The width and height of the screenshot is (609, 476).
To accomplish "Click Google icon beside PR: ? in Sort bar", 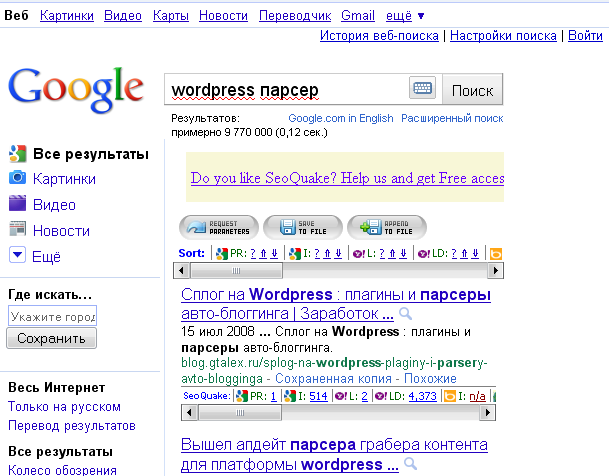I will pos(222,254).
